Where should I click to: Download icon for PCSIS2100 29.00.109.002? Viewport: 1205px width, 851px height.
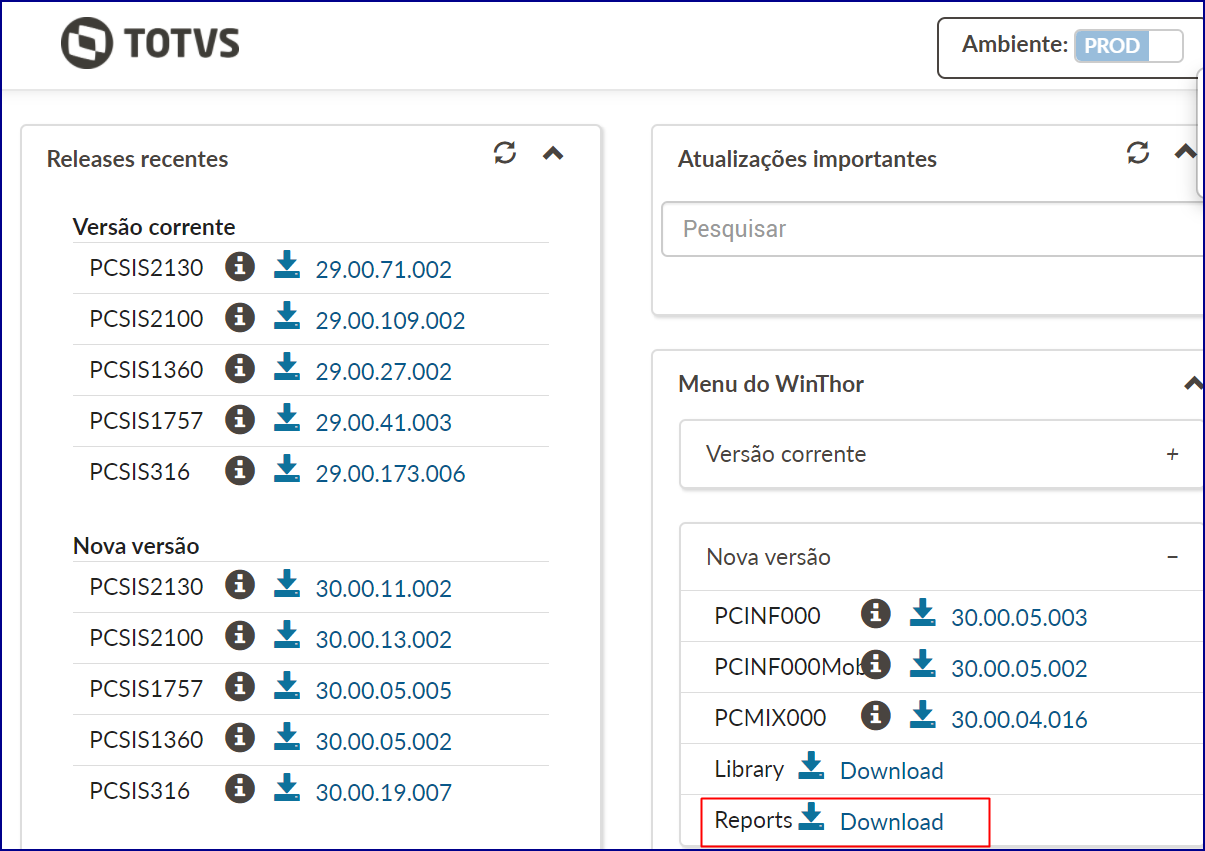(287, 316)
